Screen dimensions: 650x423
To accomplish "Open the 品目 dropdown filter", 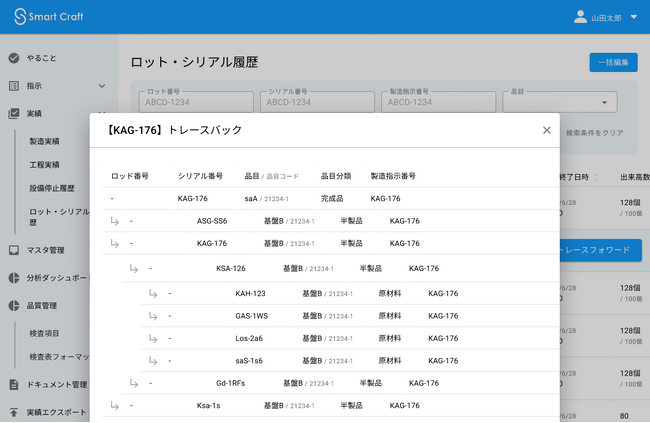I will [560, 102].
